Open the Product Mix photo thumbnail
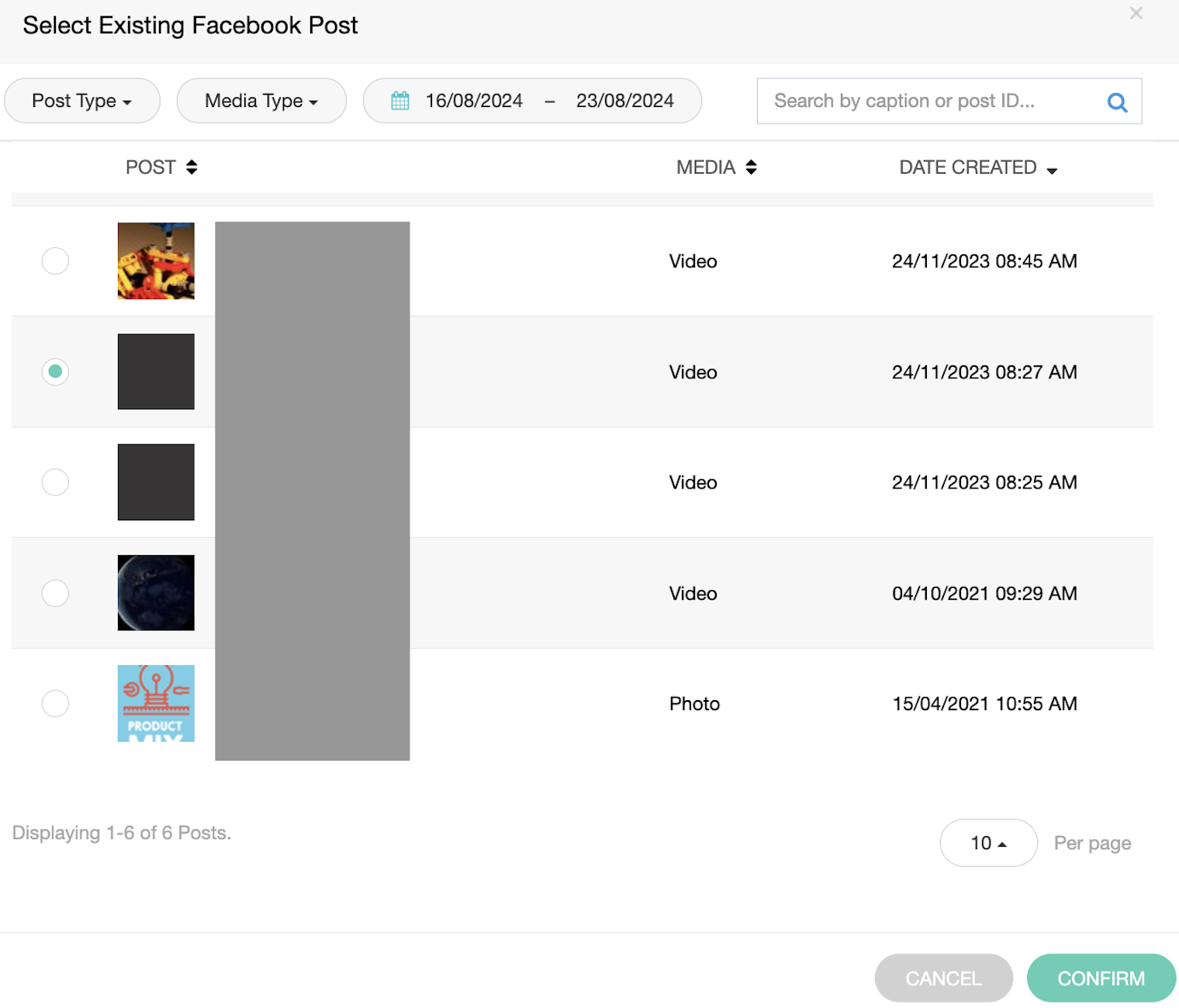The image size is (1179, 1008). pos(156,703)
